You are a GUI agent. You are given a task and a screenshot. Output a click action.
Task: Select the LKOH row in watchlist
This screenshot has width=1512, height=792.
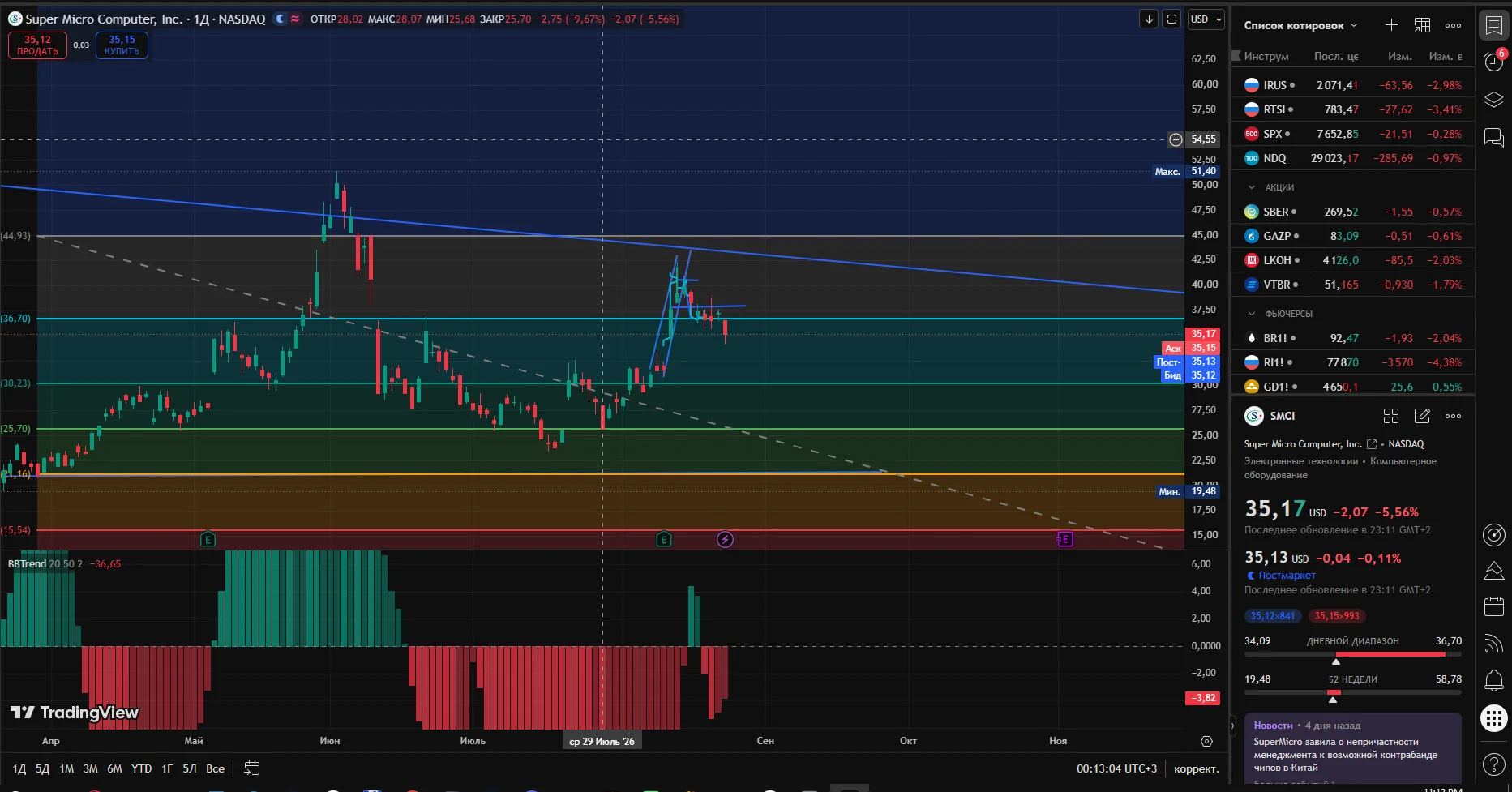click(1352, 260)
